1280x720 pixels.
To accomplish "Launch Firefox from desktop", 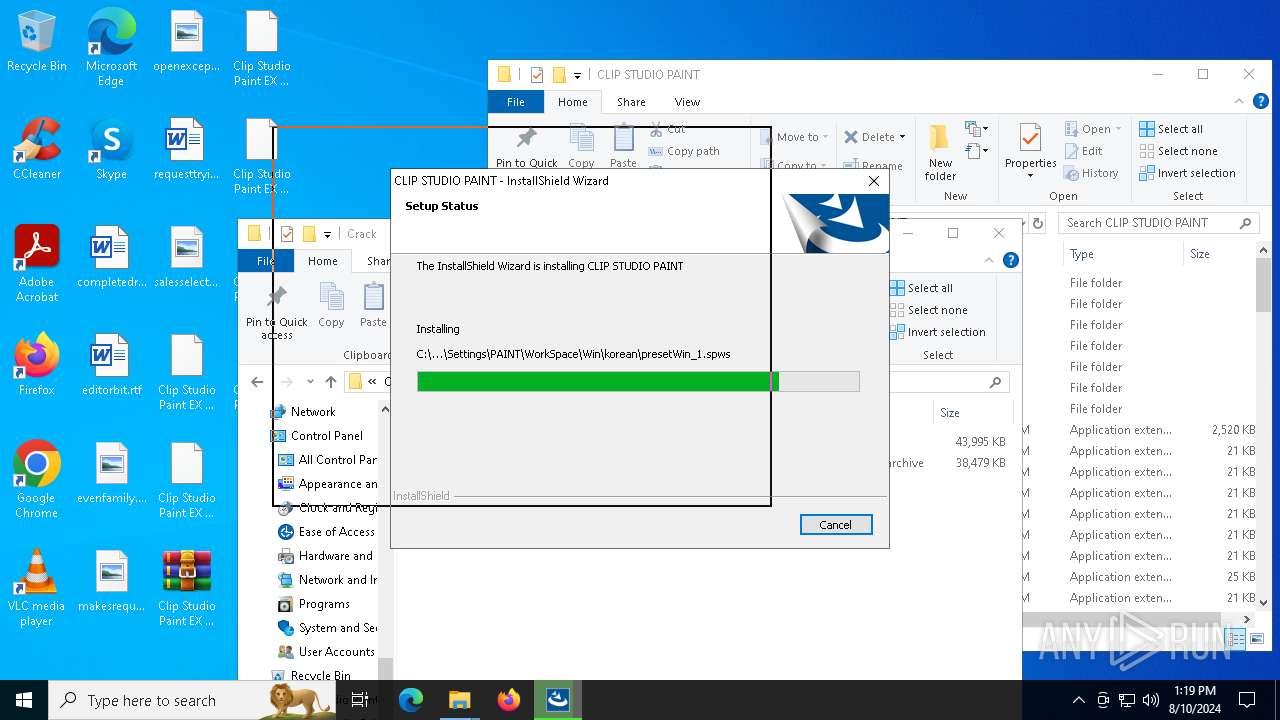I will 37,364.
